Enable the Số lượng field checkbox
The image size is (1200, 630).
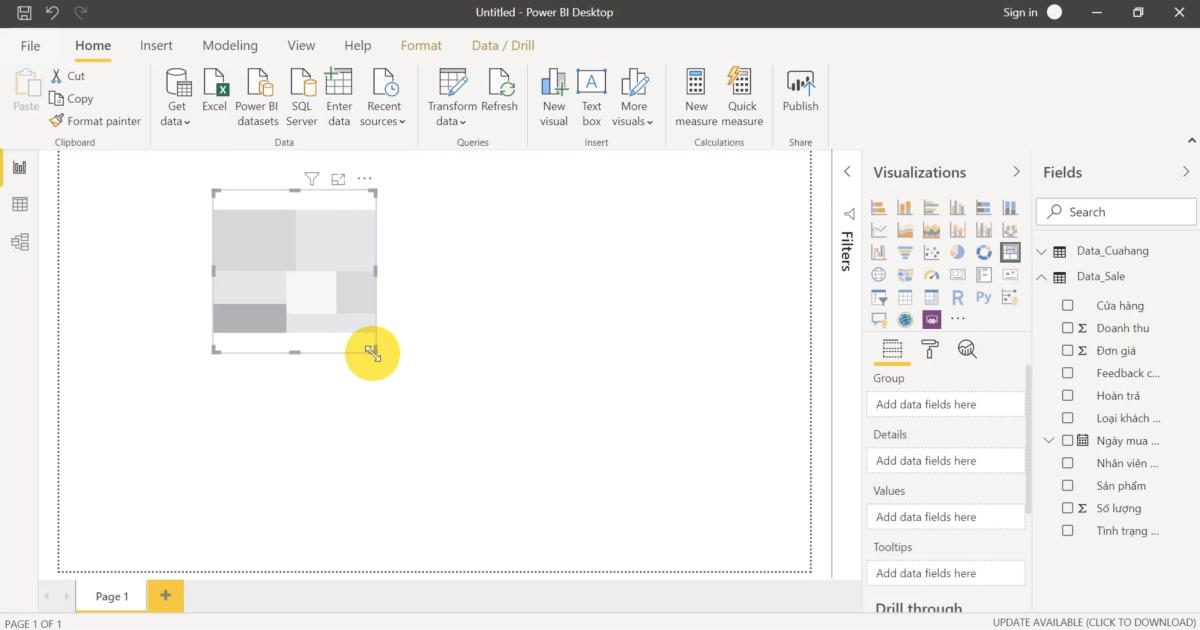tap(1067, 508)
